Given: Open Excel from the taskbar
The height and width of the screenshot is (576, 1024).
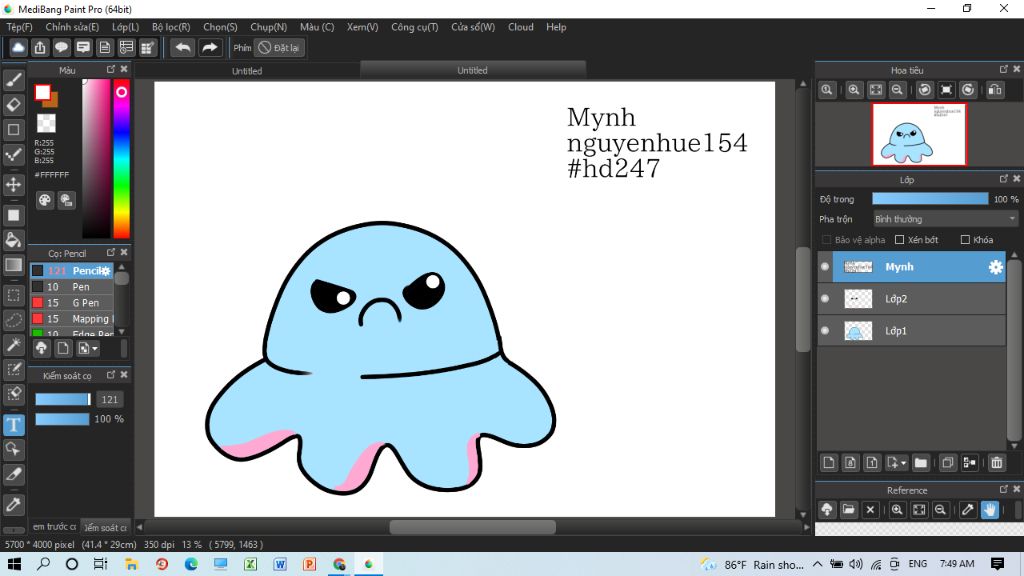Looking at the screenshot, I should click(x=250, y=564).
